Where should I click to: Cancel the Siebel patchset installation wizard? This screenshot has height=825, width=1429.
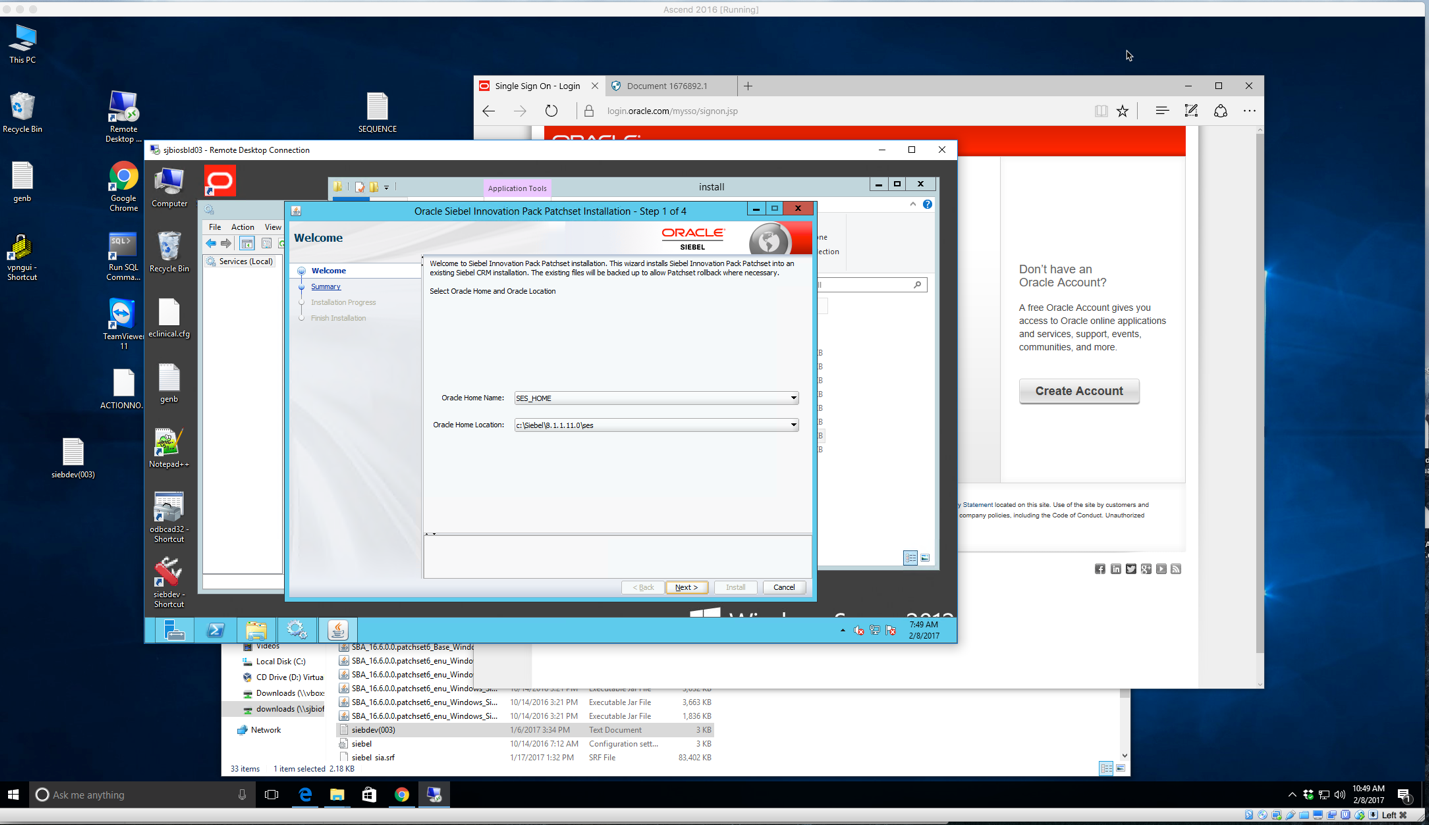point(784,587)
